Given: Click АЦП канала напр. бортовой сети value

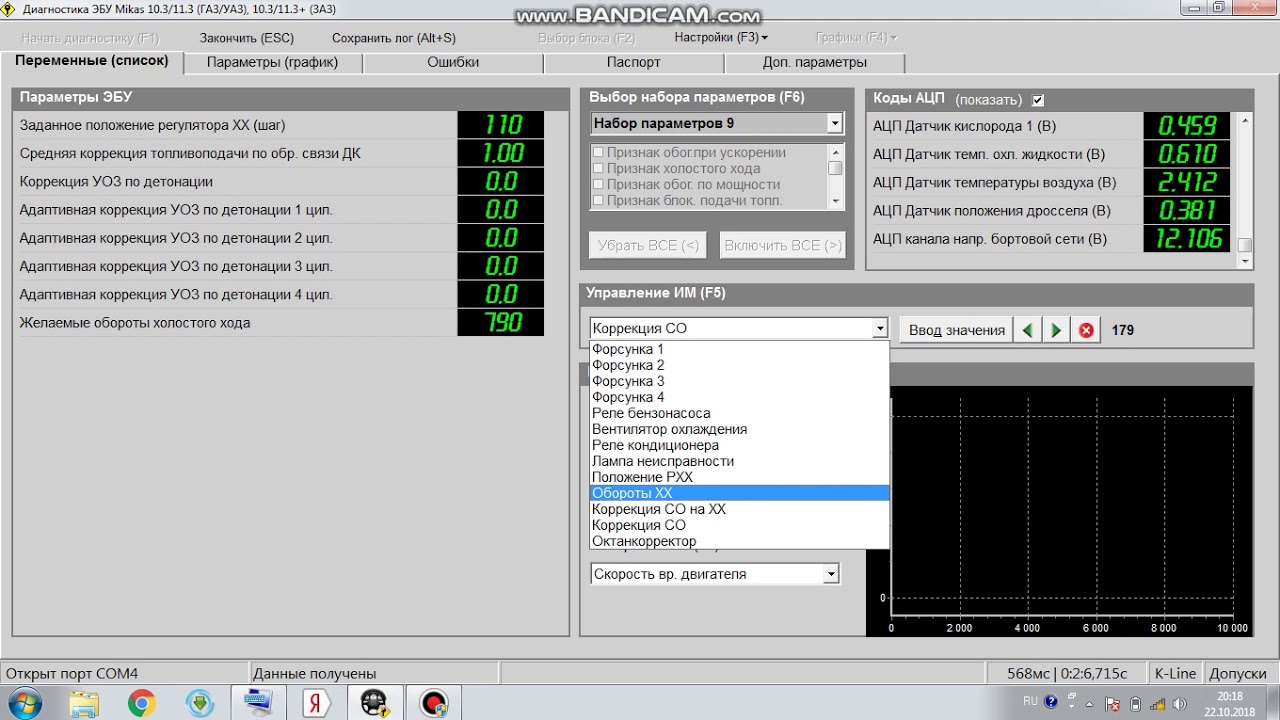Looking at the screenshot, I should (1187, 238).
